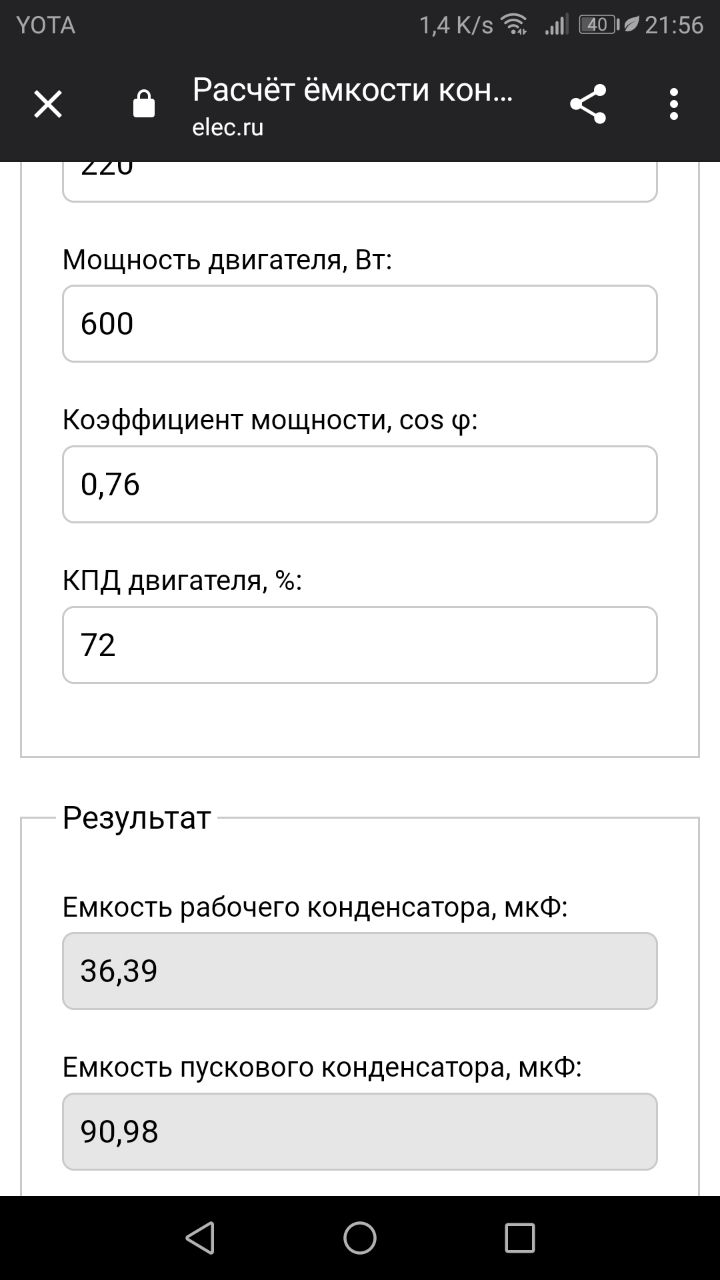The height and width of the screenshot is (1280, 720).
Task: Tap the Android back navigation triangle
Action: [x=200, y=1238]
